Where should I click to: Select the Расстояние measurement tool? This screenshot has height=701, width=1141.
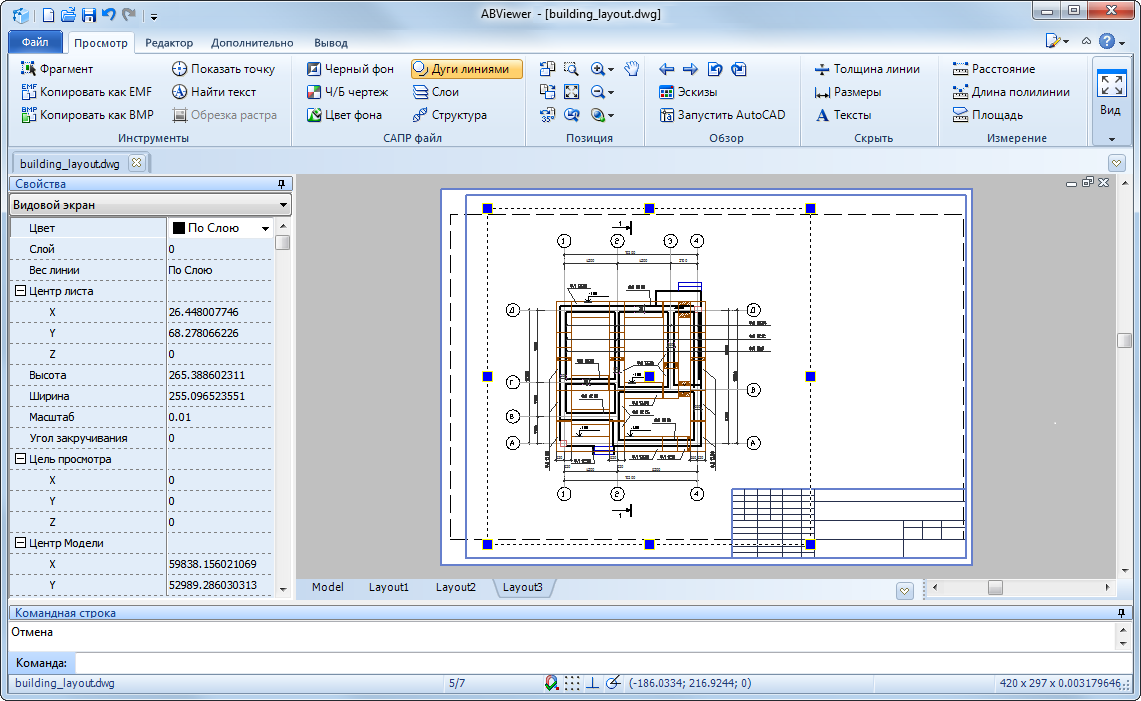[993, 69]
